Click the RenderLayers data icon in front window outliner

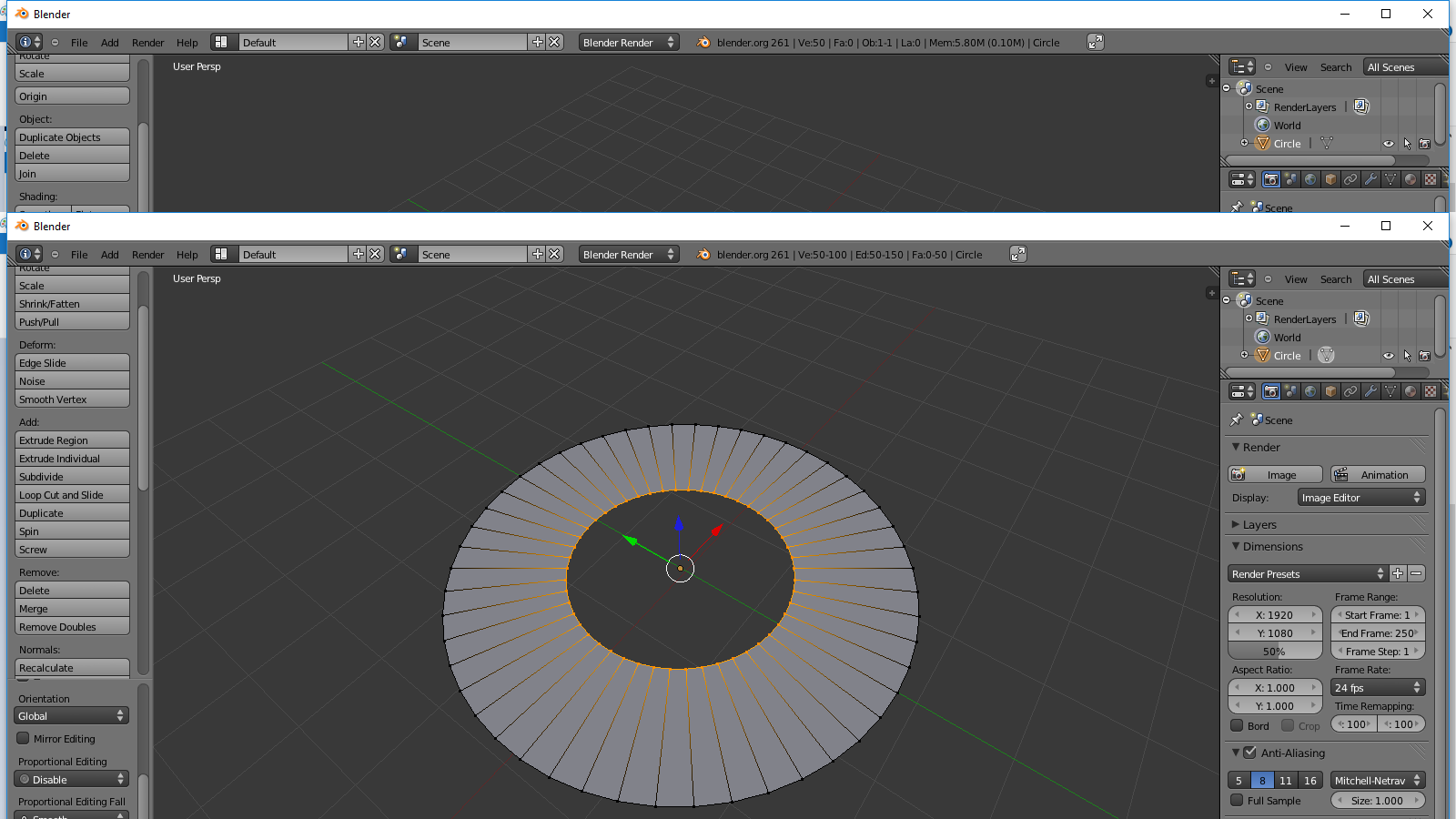(1361, 318)
